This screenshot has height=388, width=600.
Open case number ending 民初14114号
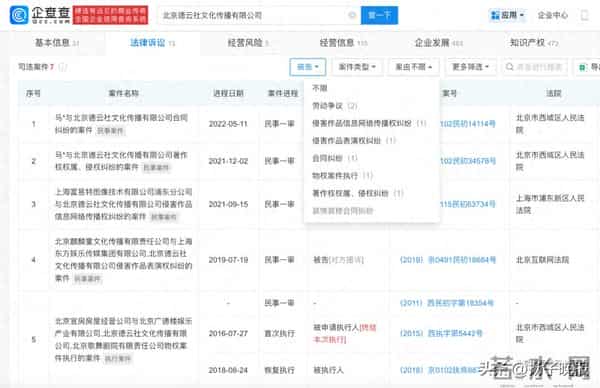[468, 124]
